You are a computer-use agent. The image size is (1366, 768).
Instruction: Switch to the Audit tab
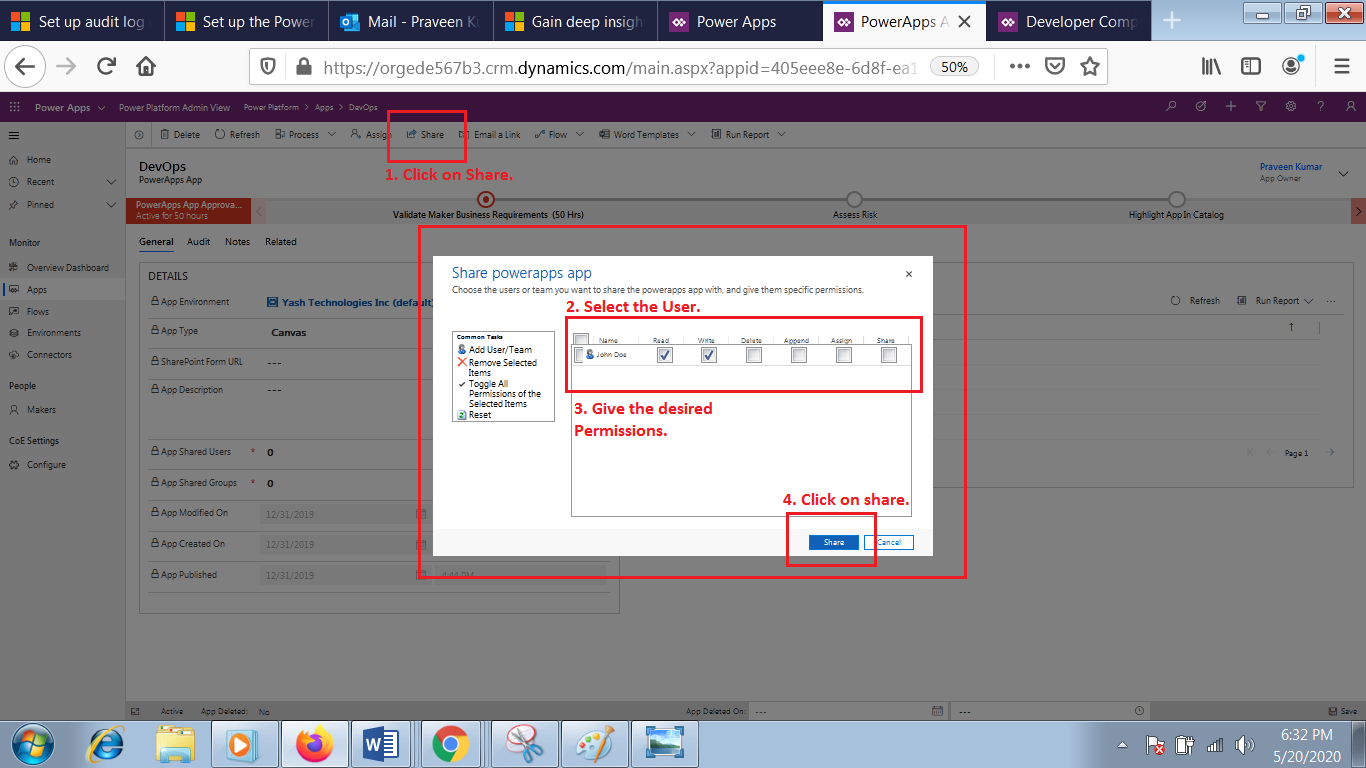coord(198,241)
